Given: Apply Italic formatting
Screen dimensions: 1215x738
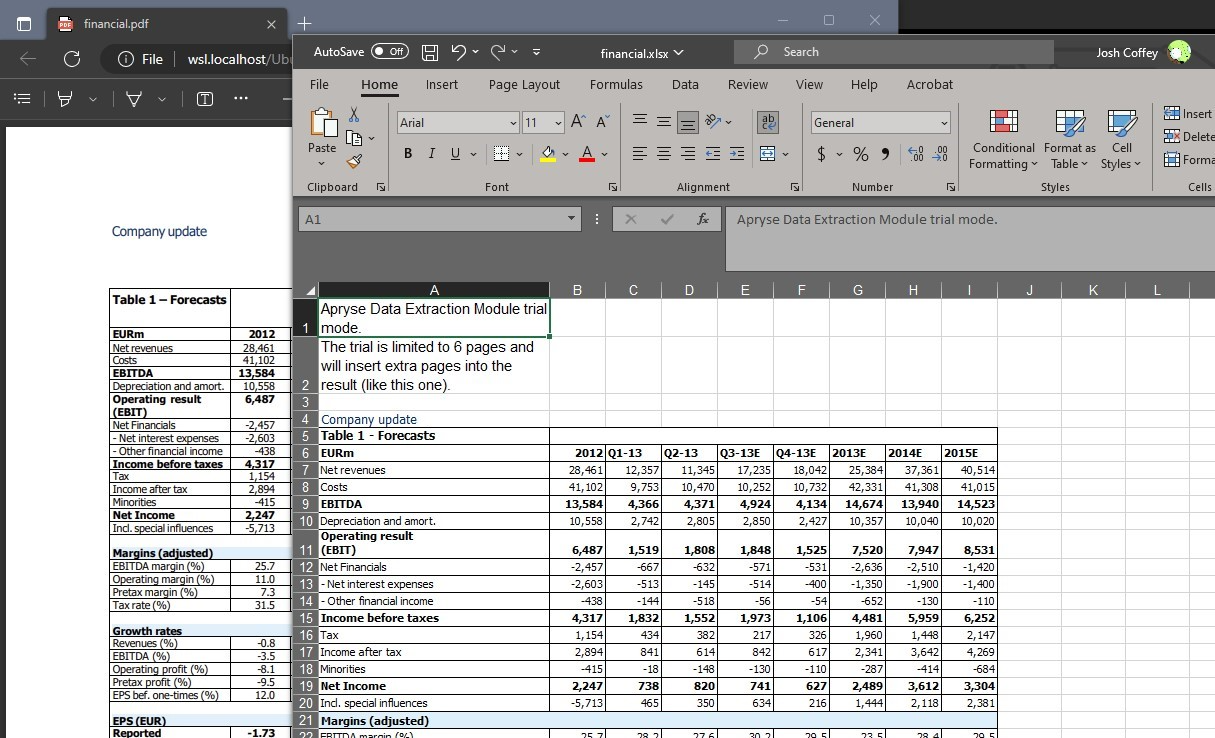Looking at the screenshot, I should (431, 154).
